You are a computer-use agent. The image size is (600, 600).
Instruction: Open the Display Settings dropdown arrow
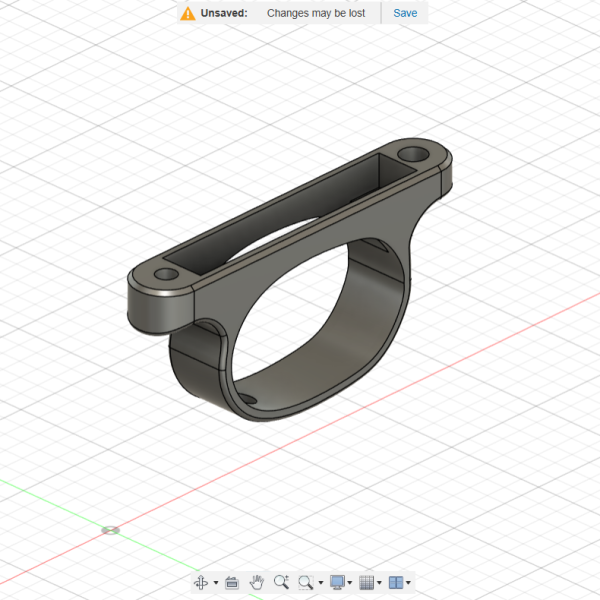pyautogui.click(x=350, y=583)
